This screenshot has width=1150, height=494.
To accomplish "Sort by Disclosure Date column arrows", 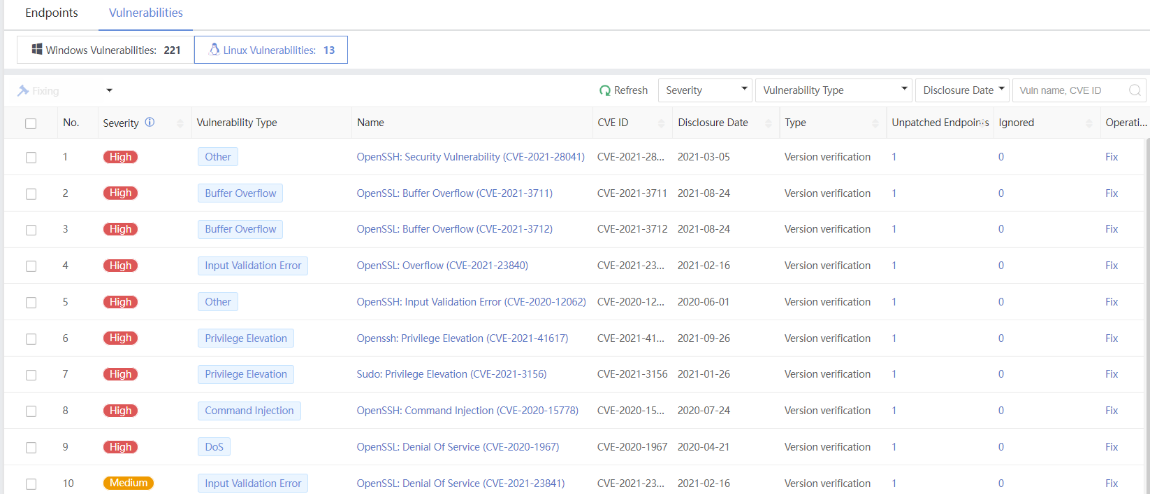I will 769,123.
